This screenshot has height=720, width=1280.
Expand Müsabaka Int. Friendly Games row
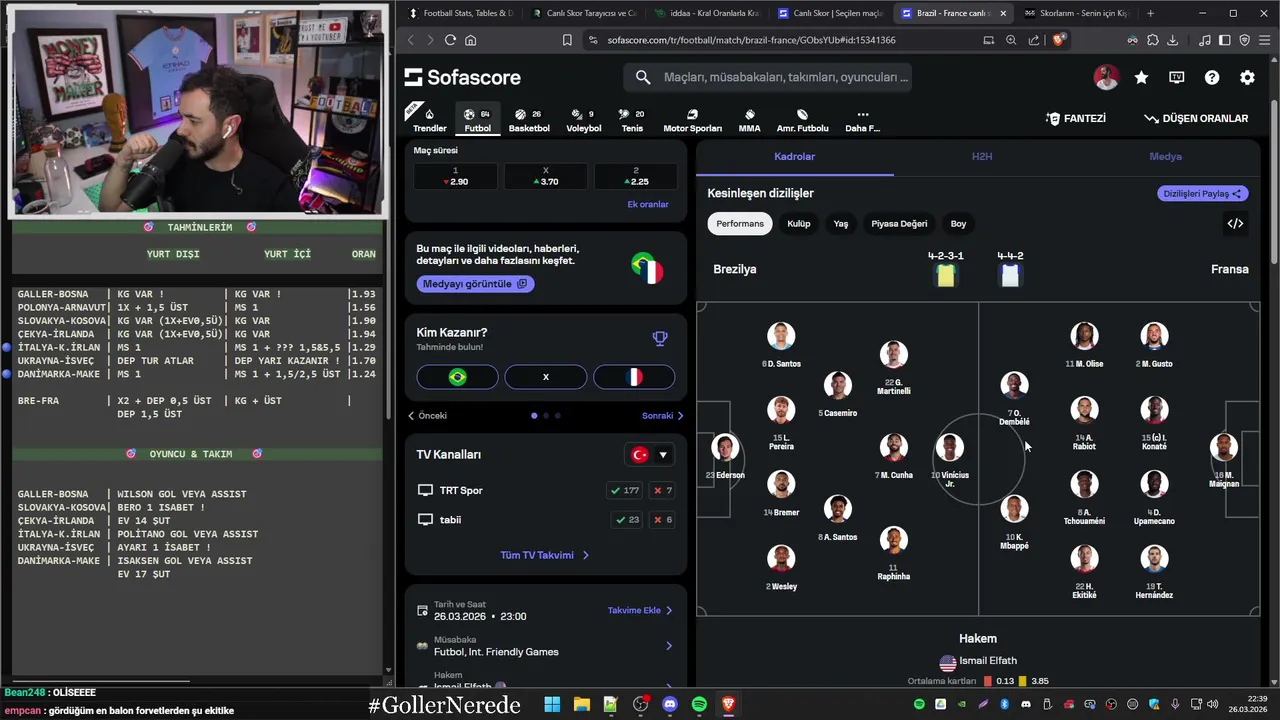point(546,646)
